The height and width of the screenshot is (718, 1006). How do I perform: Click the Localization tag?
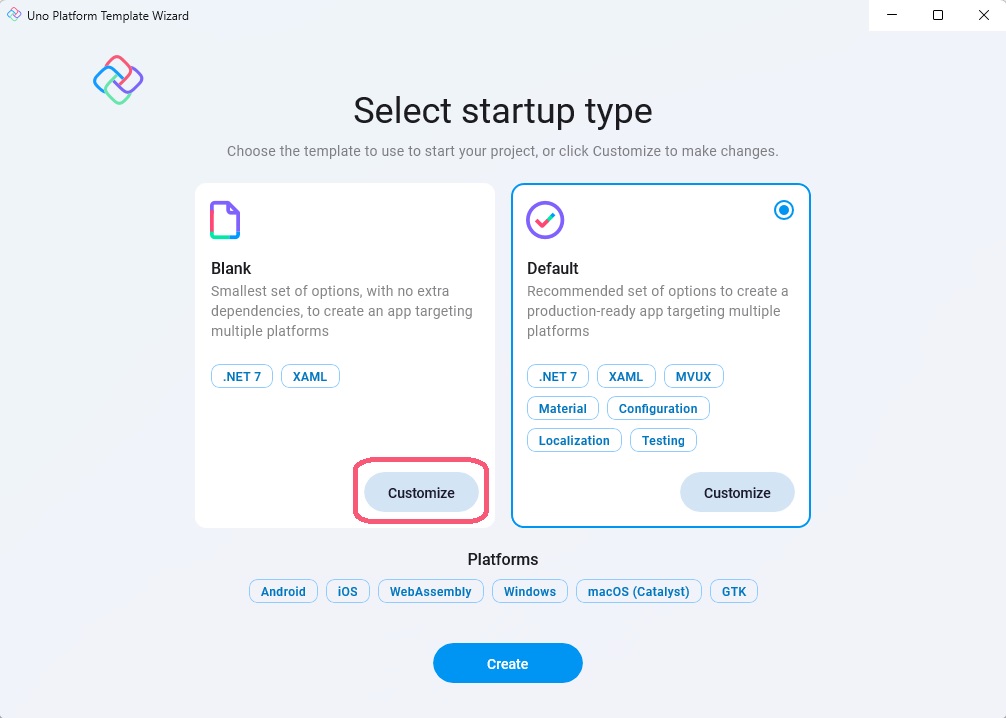573,440
